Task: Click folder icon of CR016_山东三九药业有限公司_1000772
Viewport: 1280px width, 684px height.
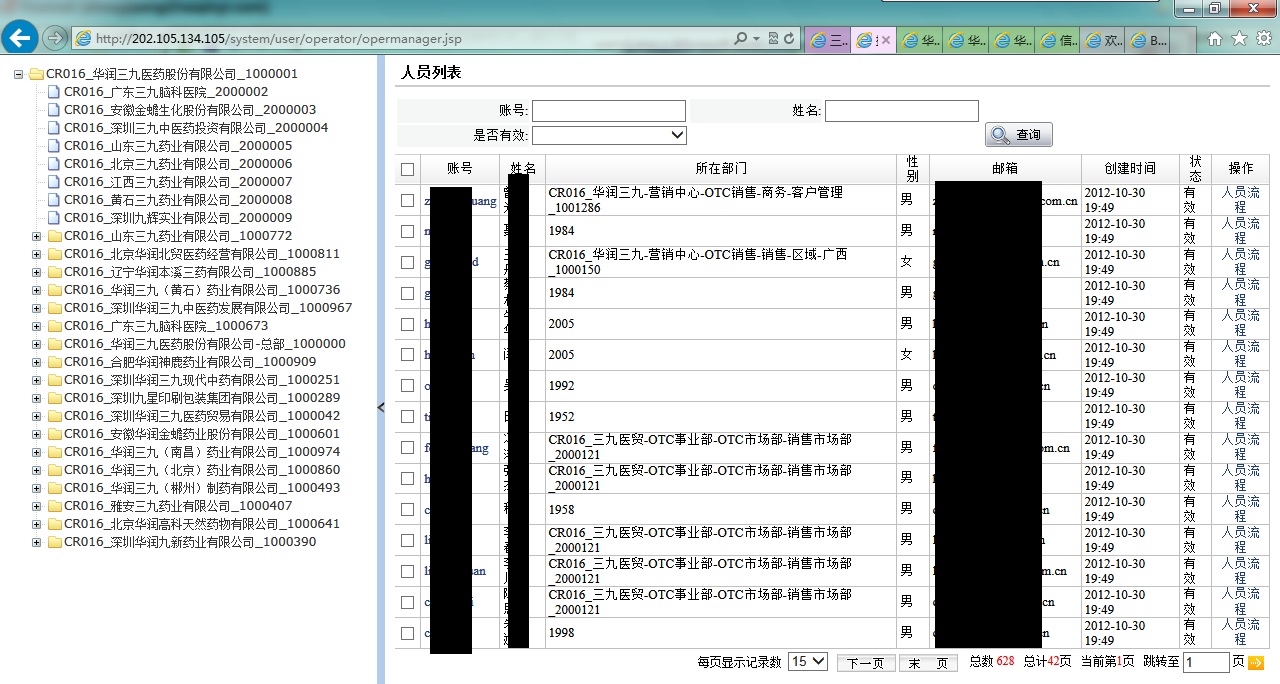Action: pos(54,236)
